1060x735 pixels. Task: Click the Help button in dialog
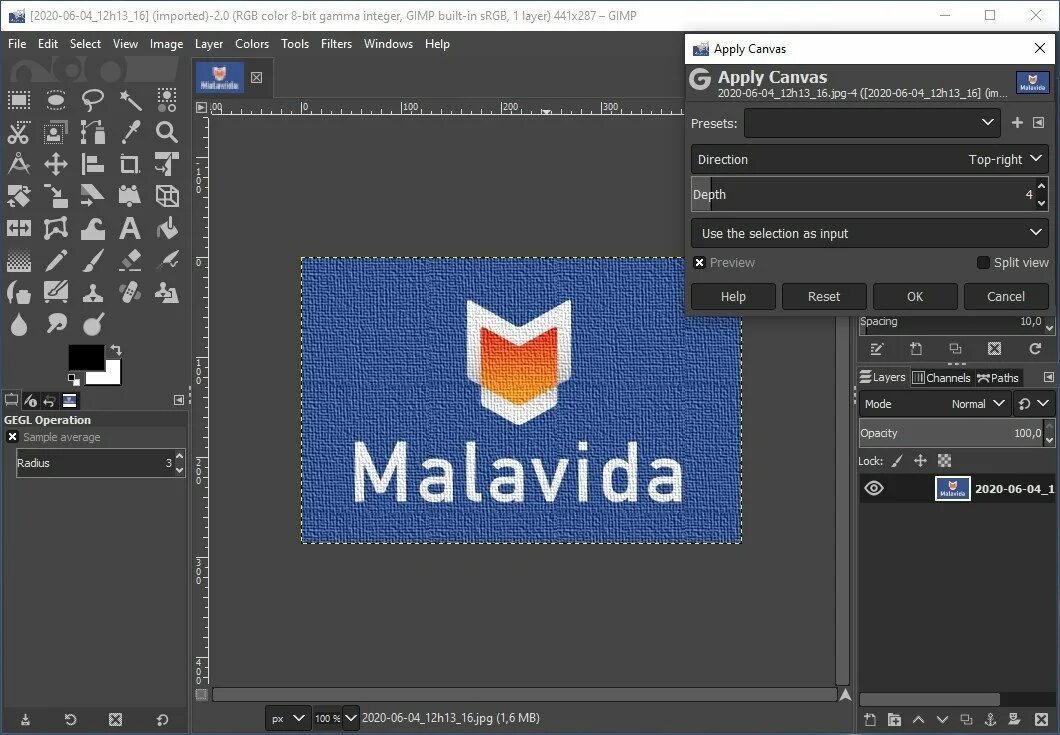[x=733, y=296]
